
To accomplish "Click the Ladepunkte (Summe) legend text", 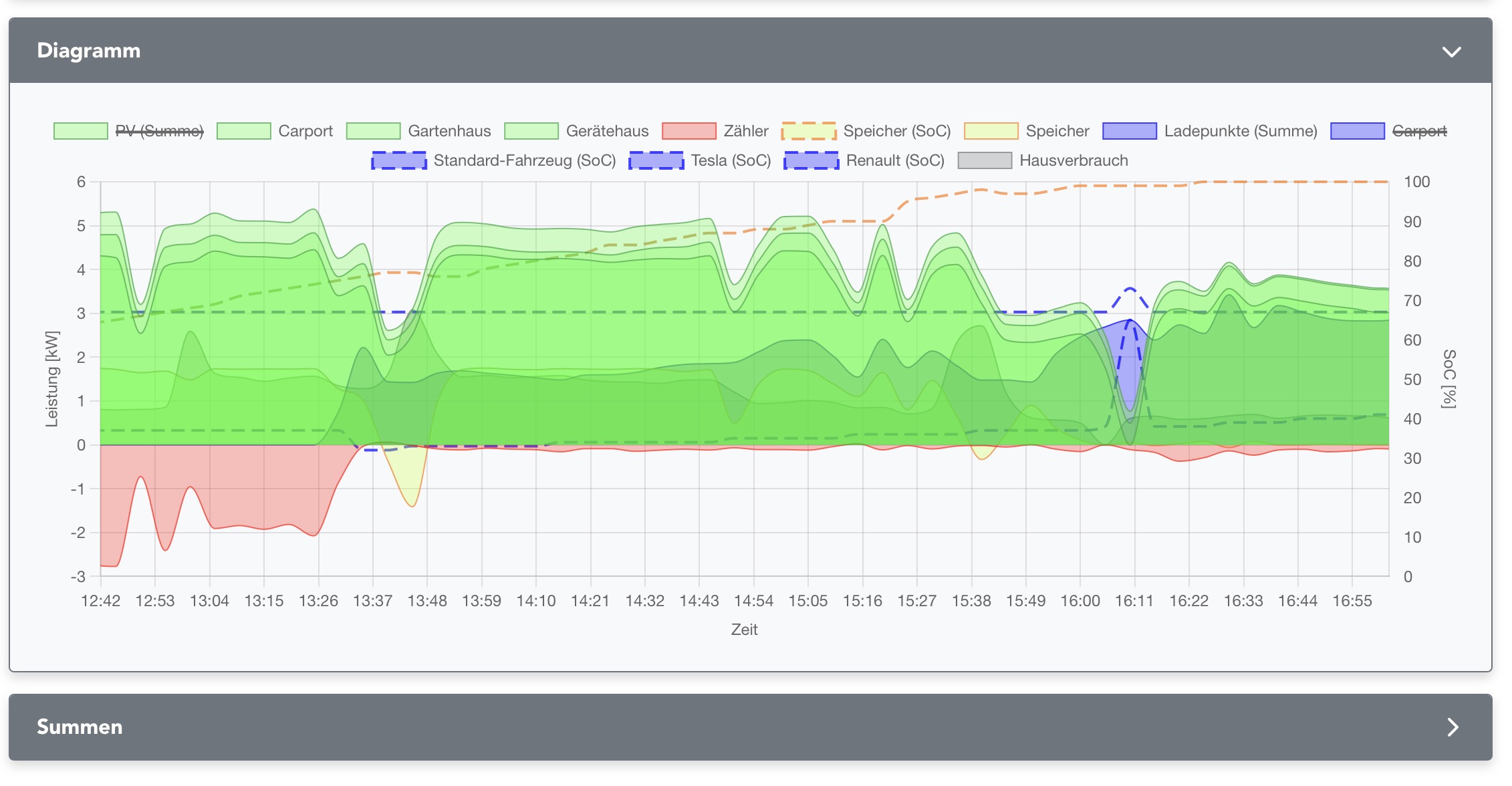I will (x=1241, y=131).
